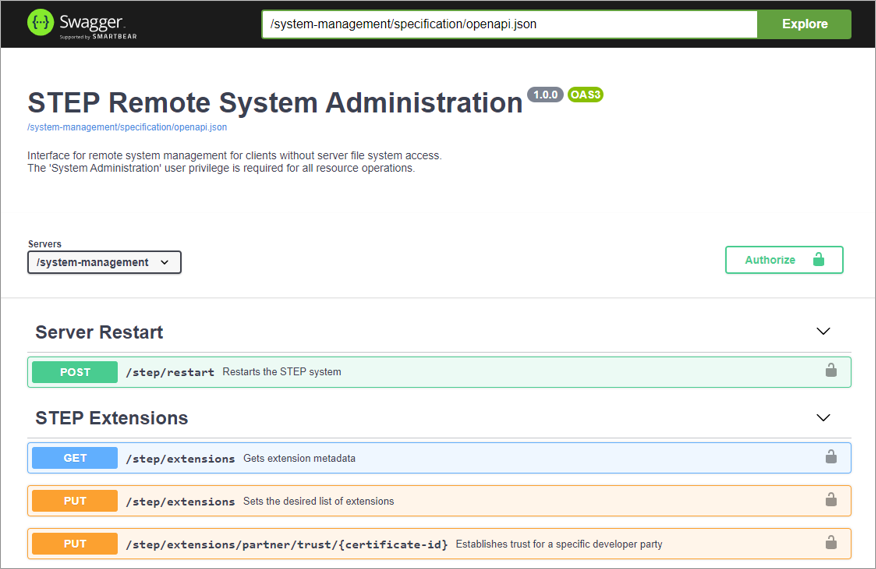876x569 pixels.
Task: Click the lock icon on PUT /step/extensions
Action: coord(830,500)
